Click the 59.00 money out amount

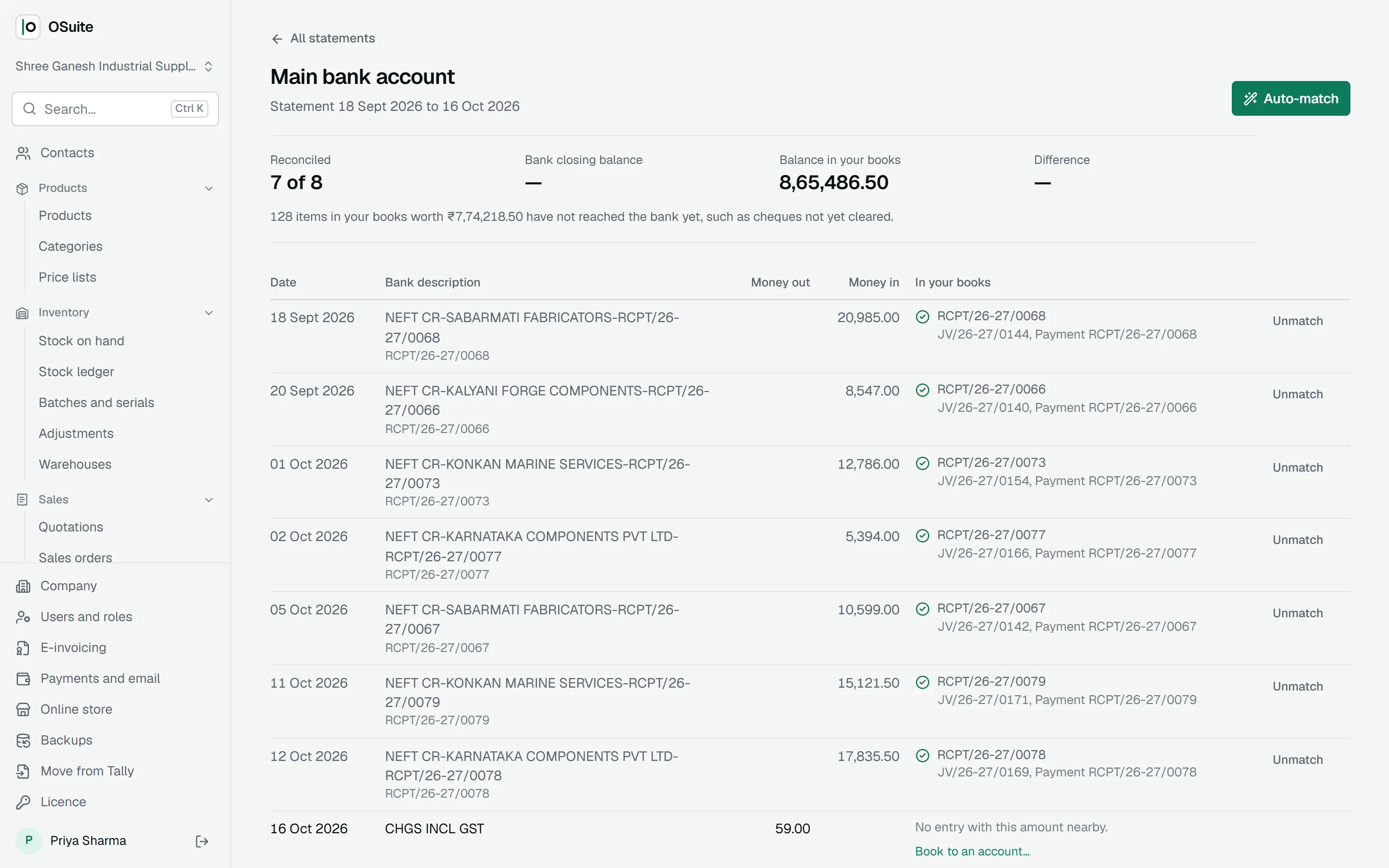point(792,829)
